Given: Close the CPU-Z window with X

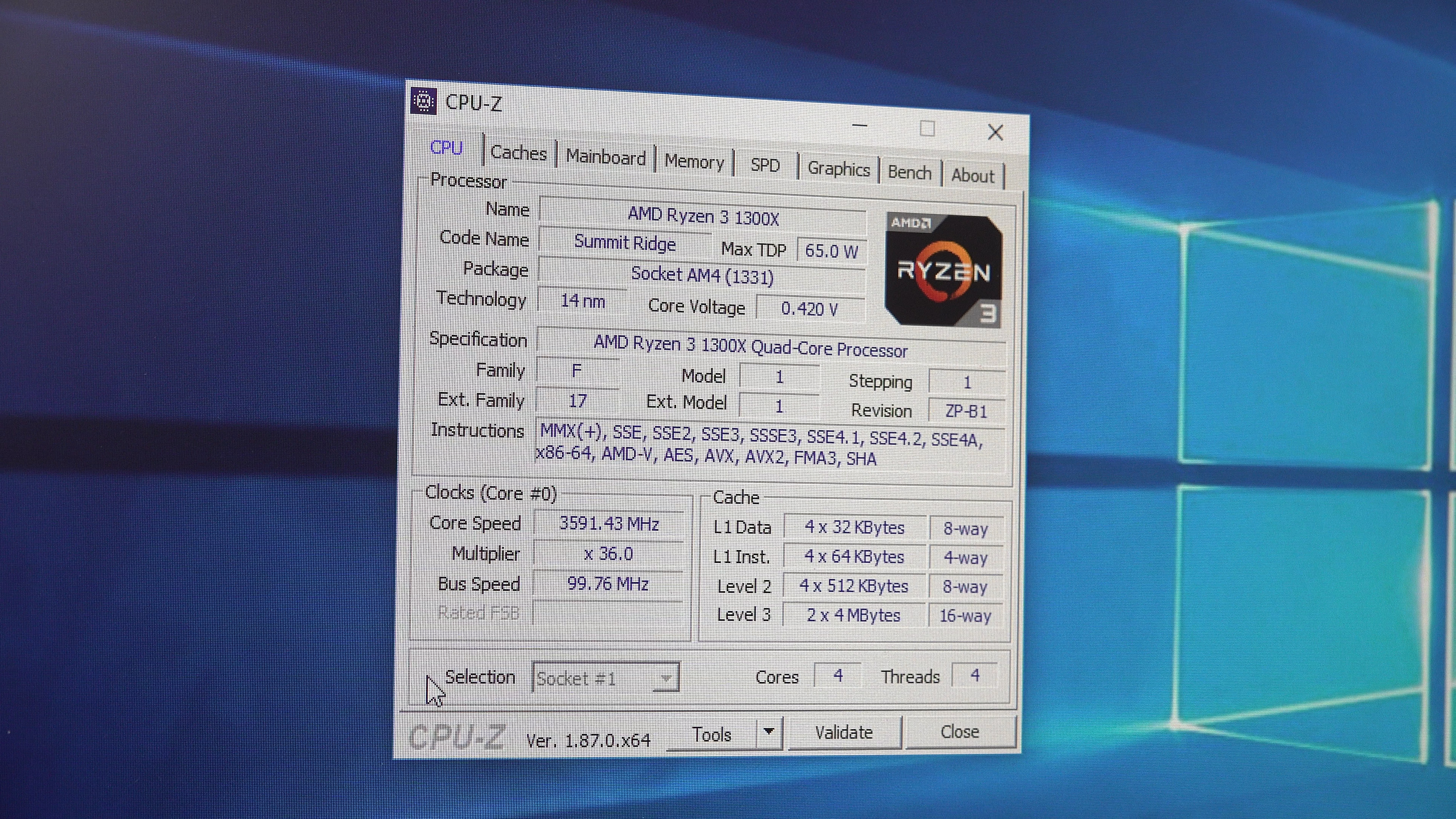Looking at the screenshot, I should point(995,133).
